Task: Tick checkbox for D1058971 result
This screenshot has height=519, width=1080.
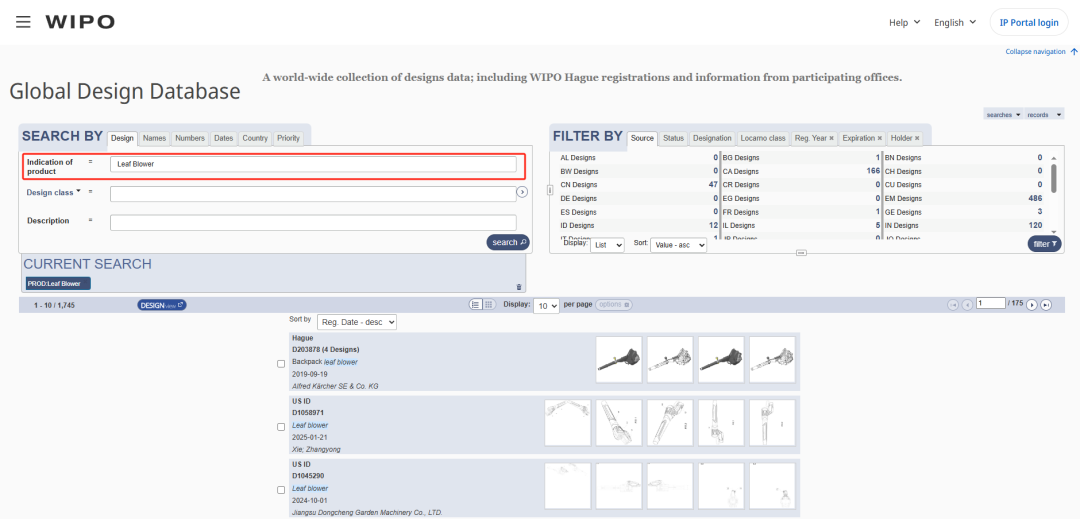Action: [281, 427]
